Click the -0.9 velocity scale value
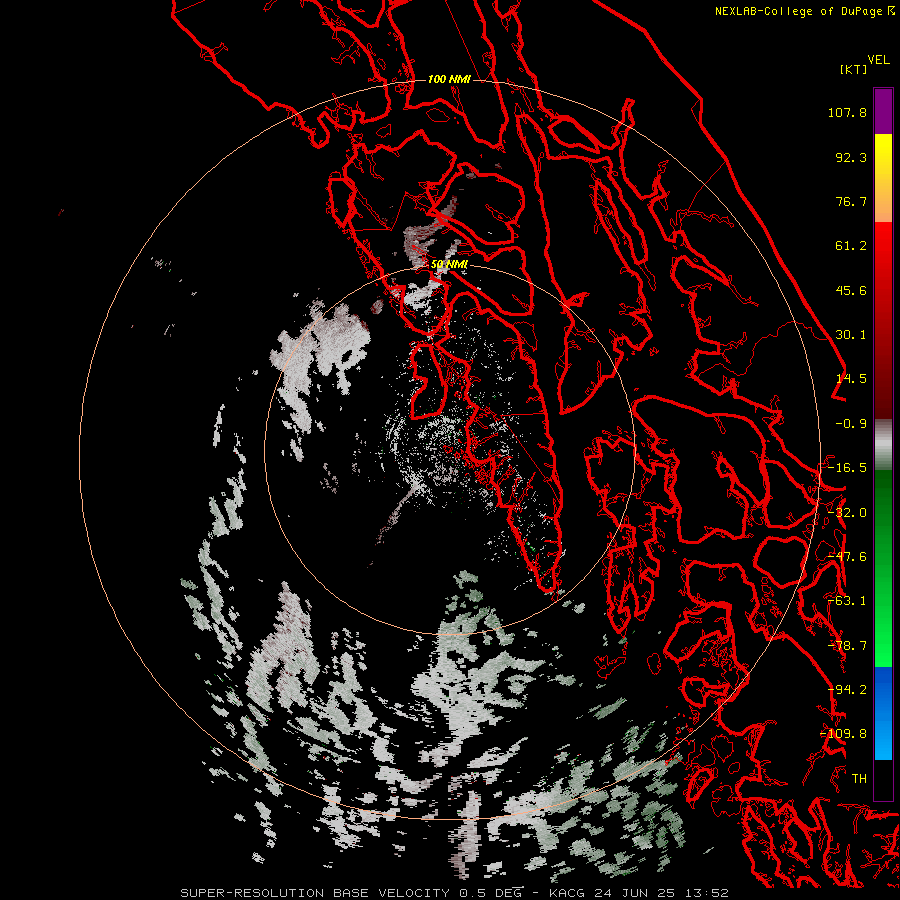Image resolution: width=900 pixels, height=900 pixels. click(851, 424)
